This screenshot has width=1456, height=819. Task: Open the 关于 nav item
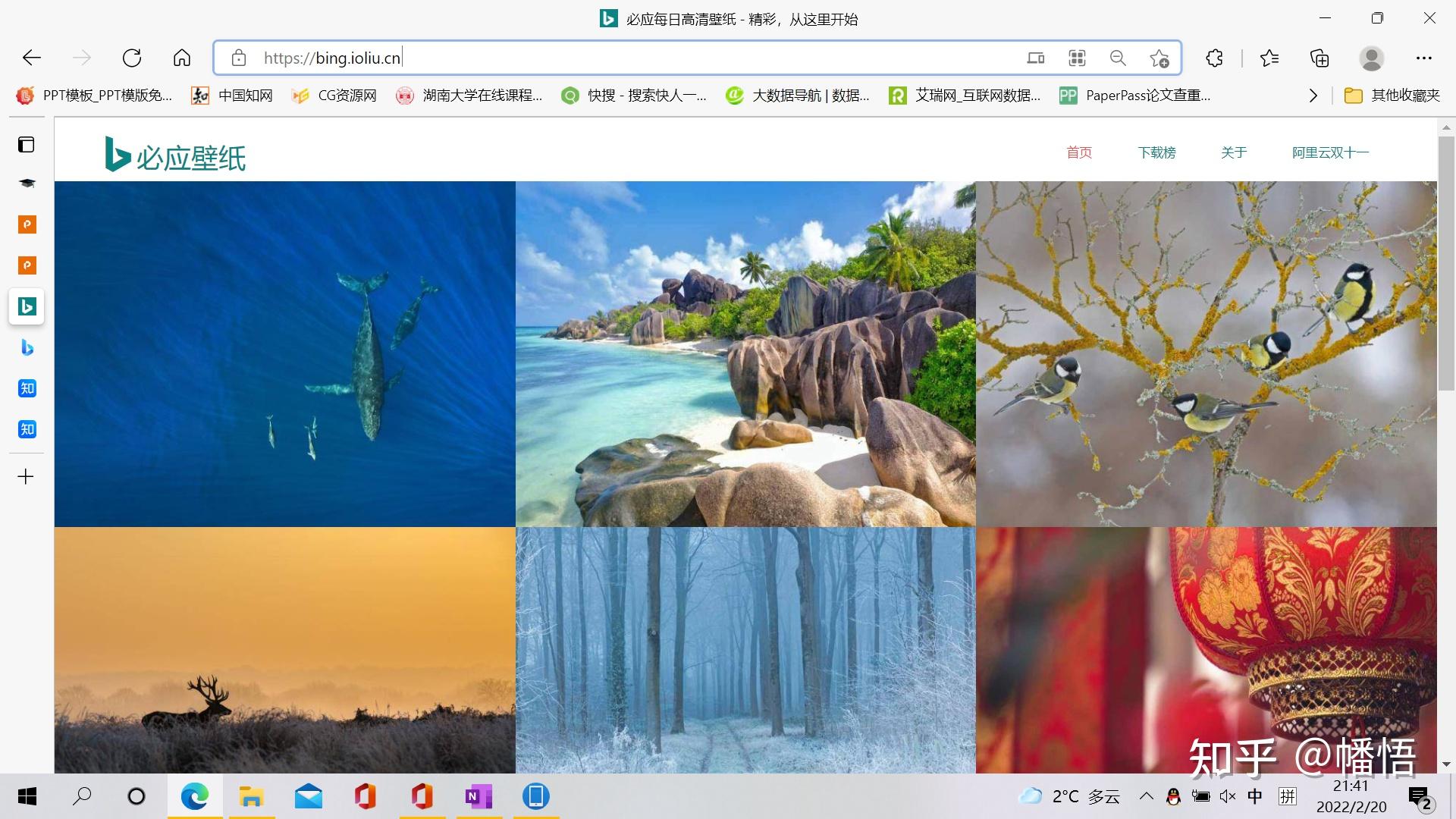pyautogui.click(x=1234, y=152)
